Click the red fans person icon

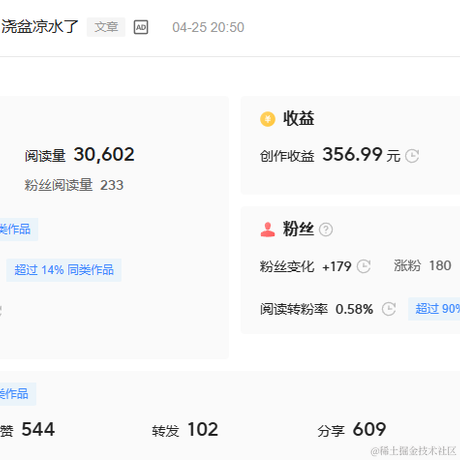pyautogui.click(x=268, y=229)
